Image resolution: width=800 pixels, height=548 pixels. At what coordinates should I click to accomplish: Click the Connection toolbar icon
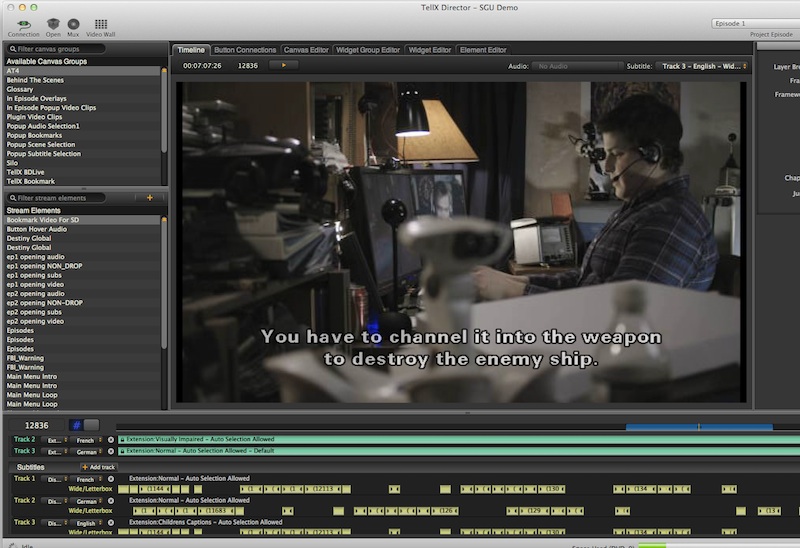23,24
